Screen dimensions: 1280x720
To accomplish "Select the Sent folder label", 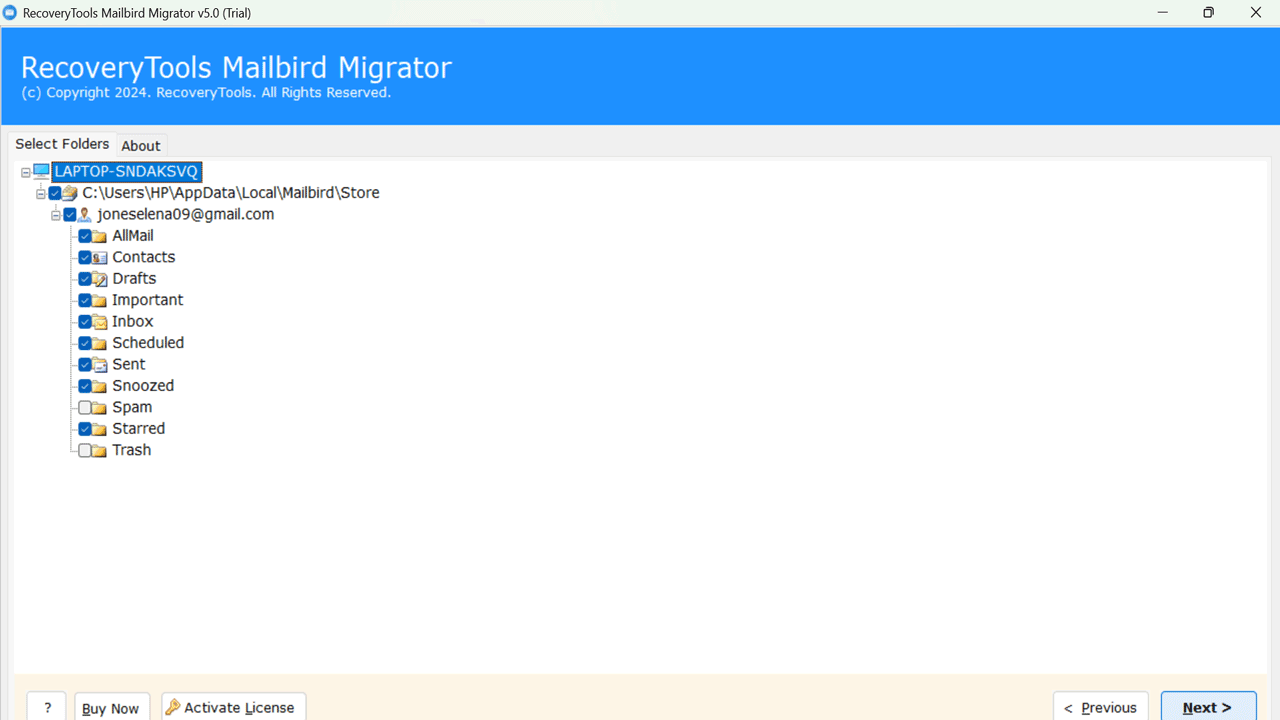I will (129, 365).
